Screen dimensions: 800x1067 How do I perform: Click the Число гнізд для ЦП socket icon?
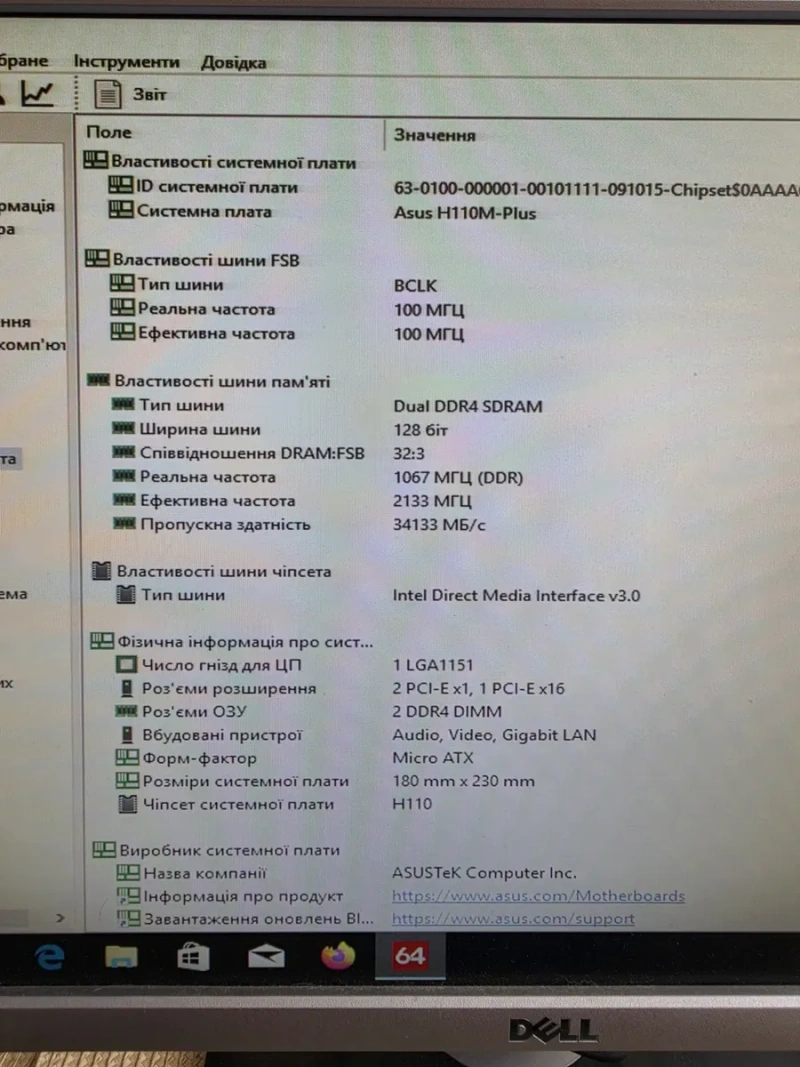tap(127, 664)
